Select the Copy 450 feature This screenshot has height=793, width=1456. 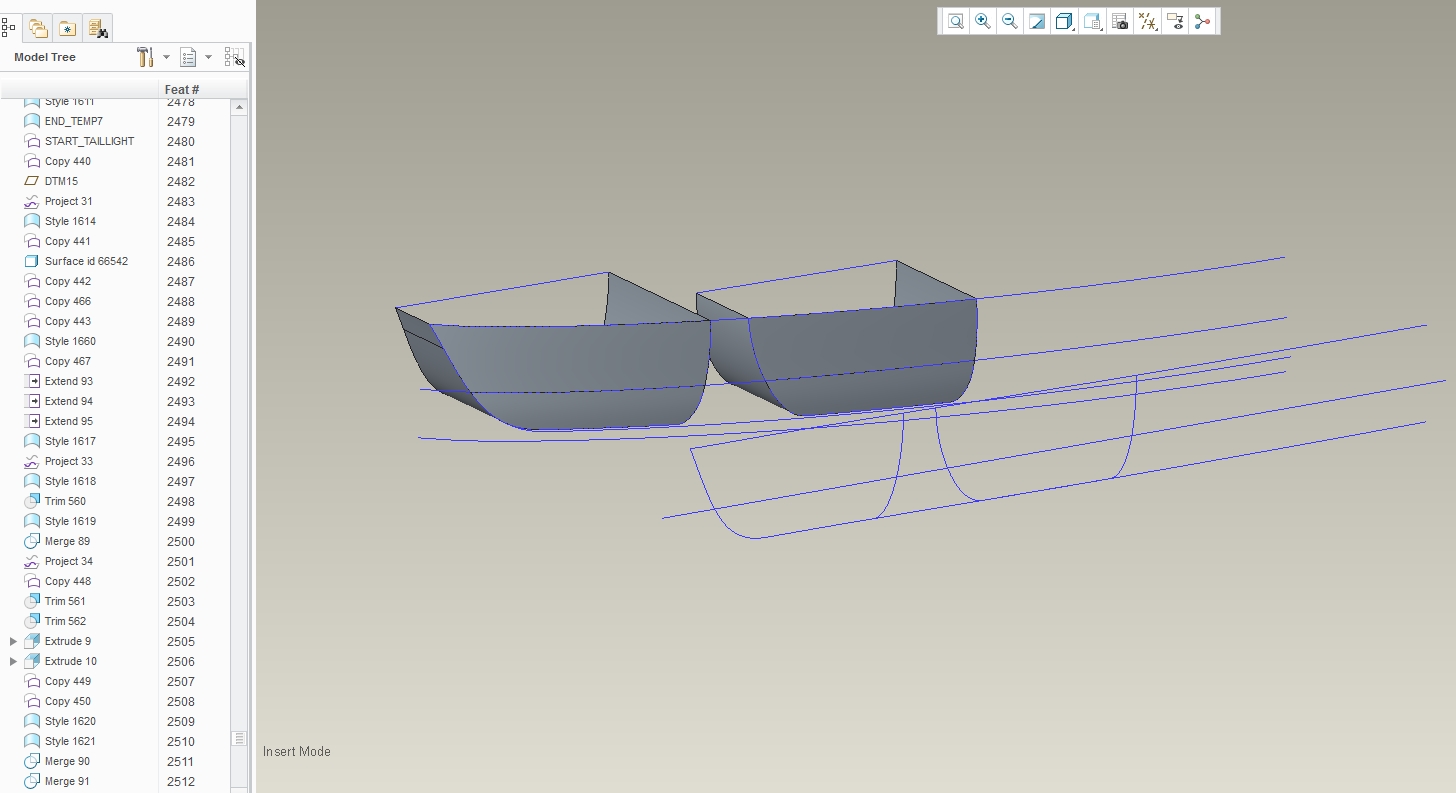68,701
